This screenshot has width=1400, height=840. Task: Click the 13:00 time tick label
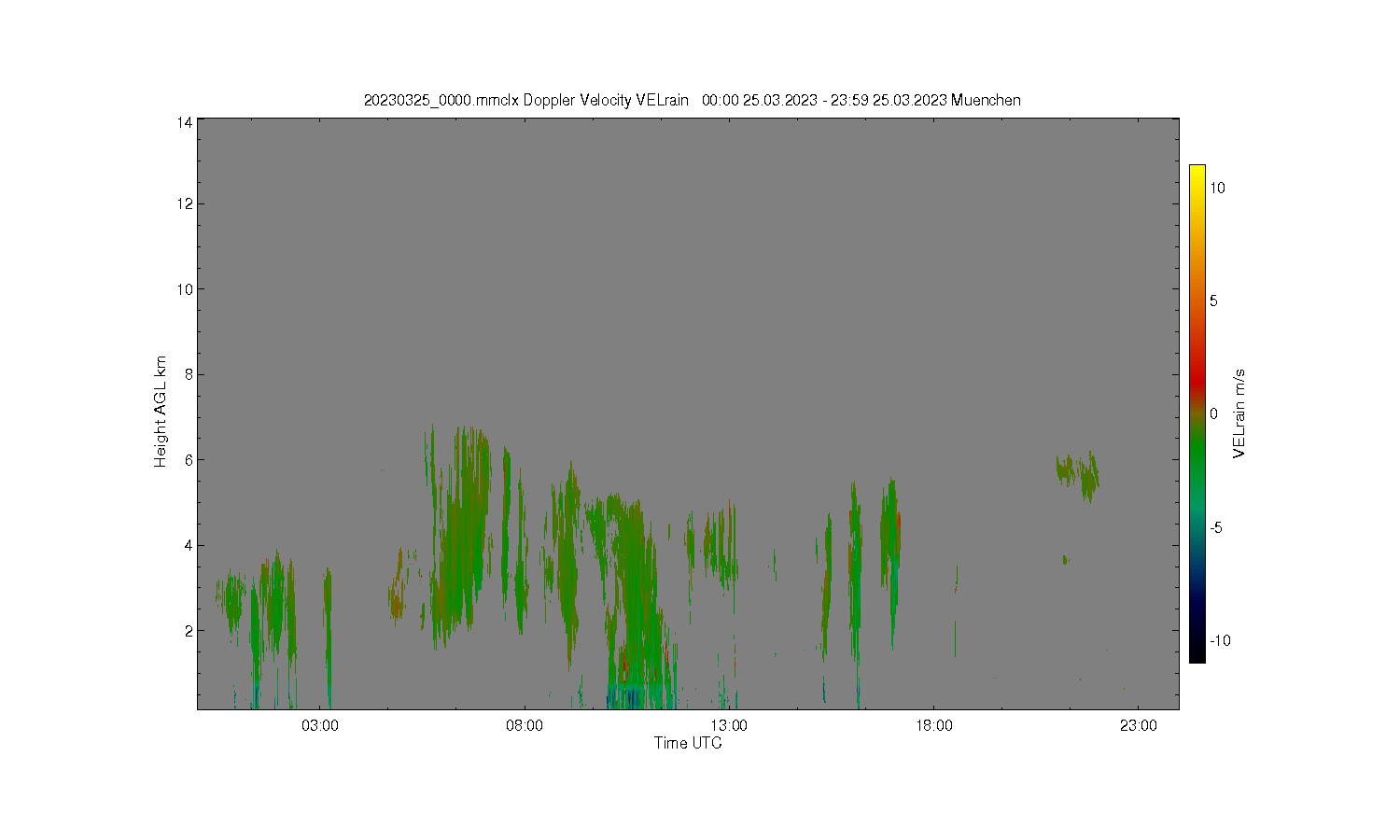[729, 726]
